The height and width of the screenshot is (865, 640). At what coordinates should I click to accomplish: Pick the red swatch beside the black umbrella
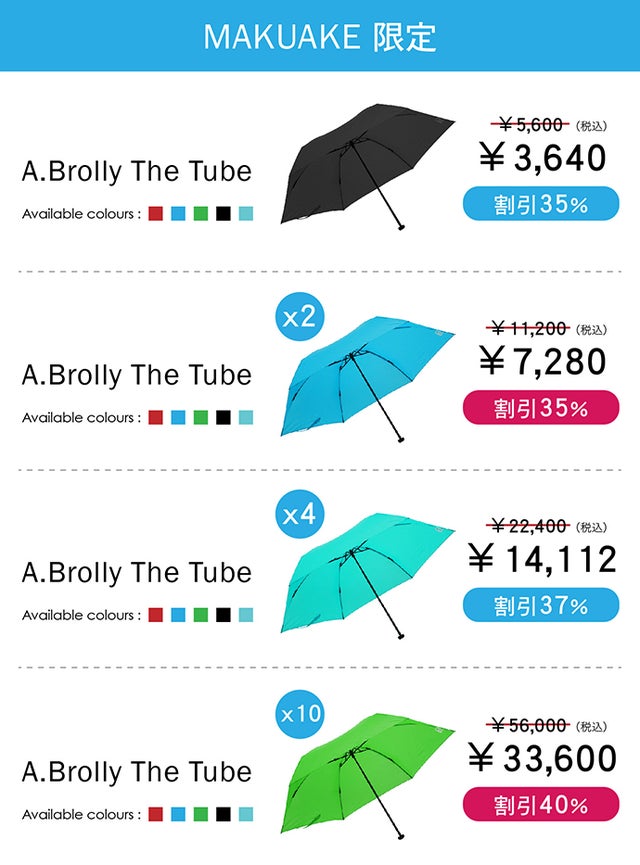(x=155, y=213)
